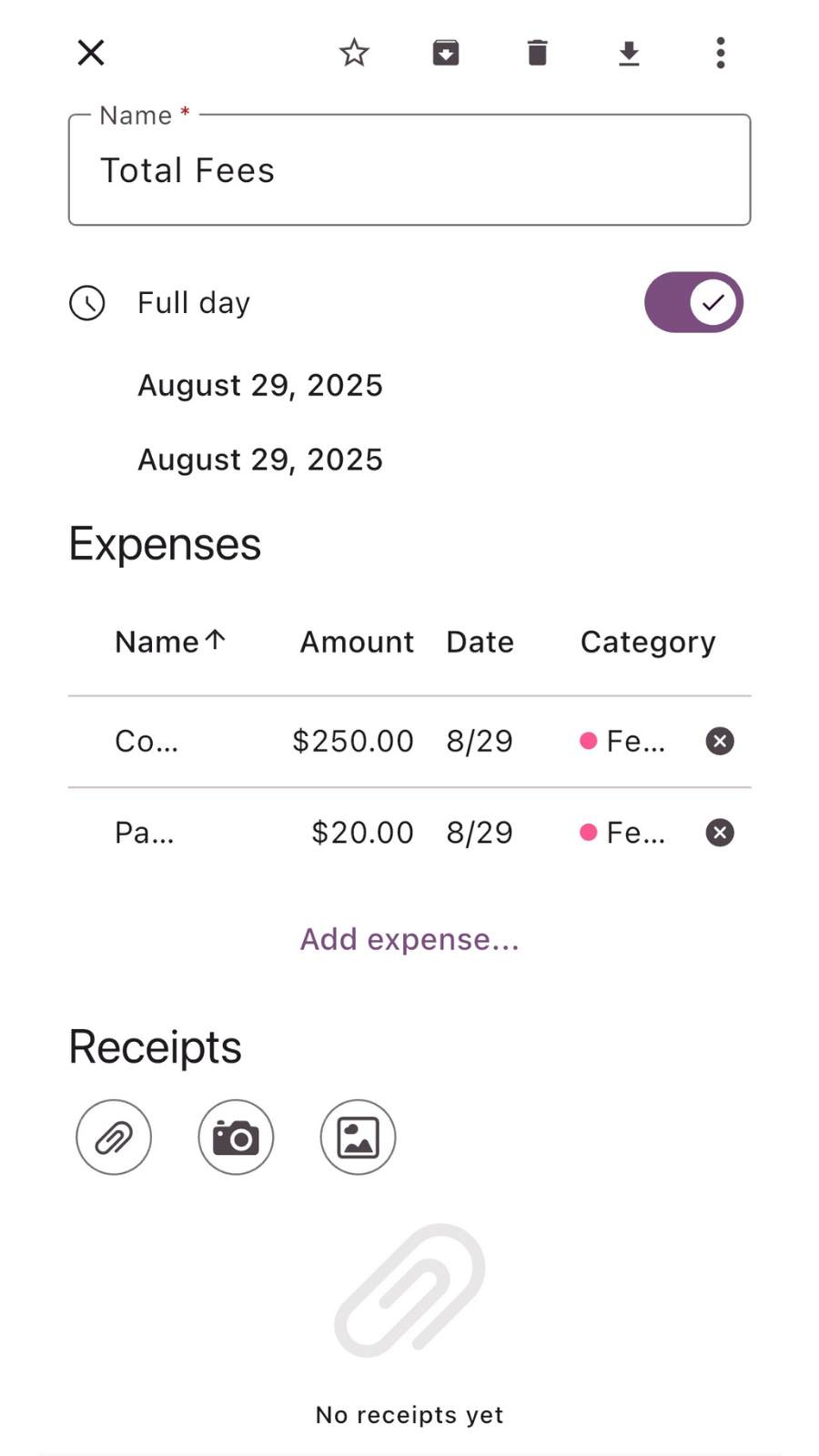The width and height of the screenshot is (819, 1456).
Task: Click the Name input field
Action: (409, 170)
